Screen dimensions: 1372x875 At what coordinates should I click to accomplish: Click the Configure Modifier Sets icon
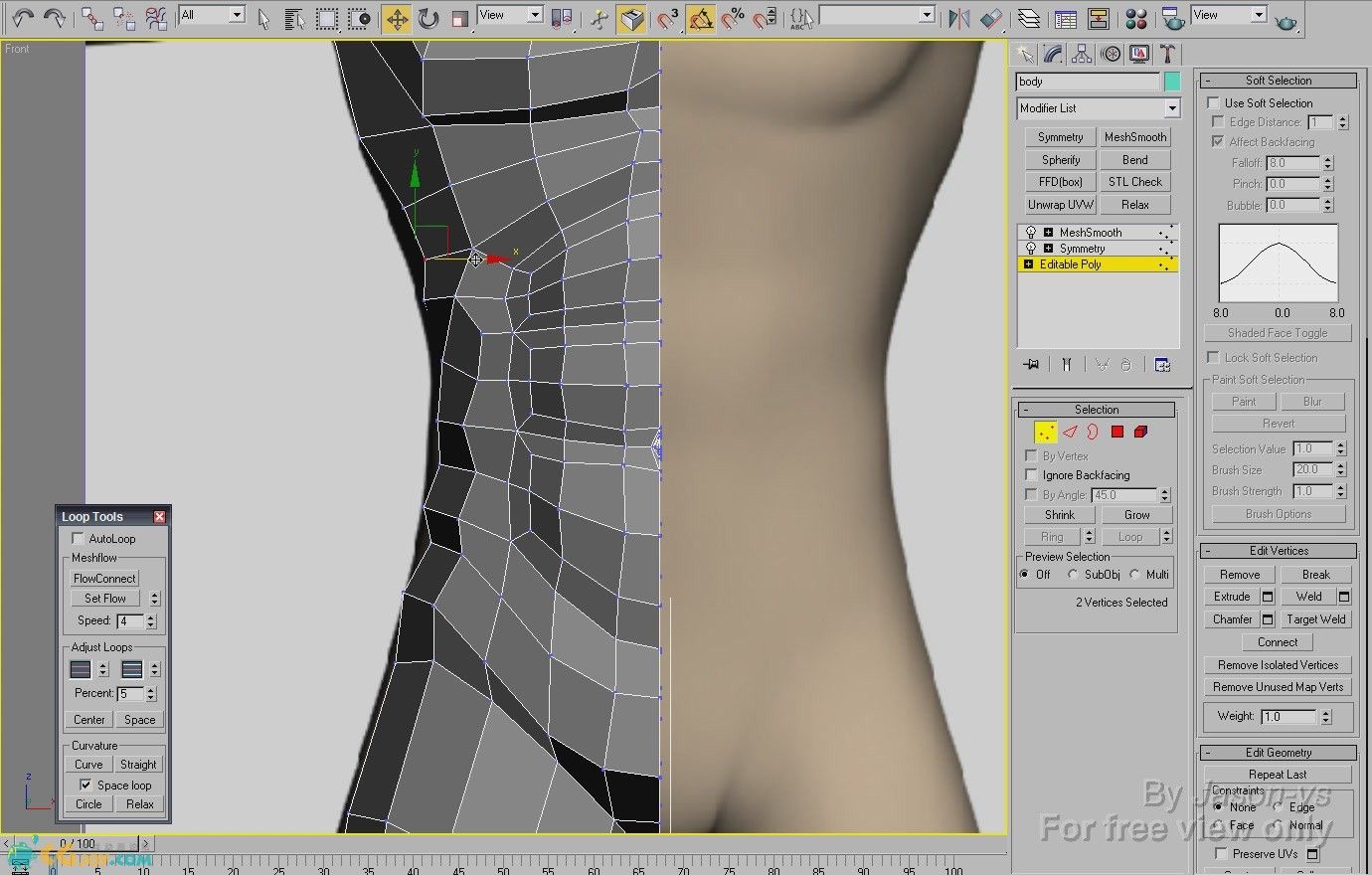pyautogui.click(x=1162, y=365)
